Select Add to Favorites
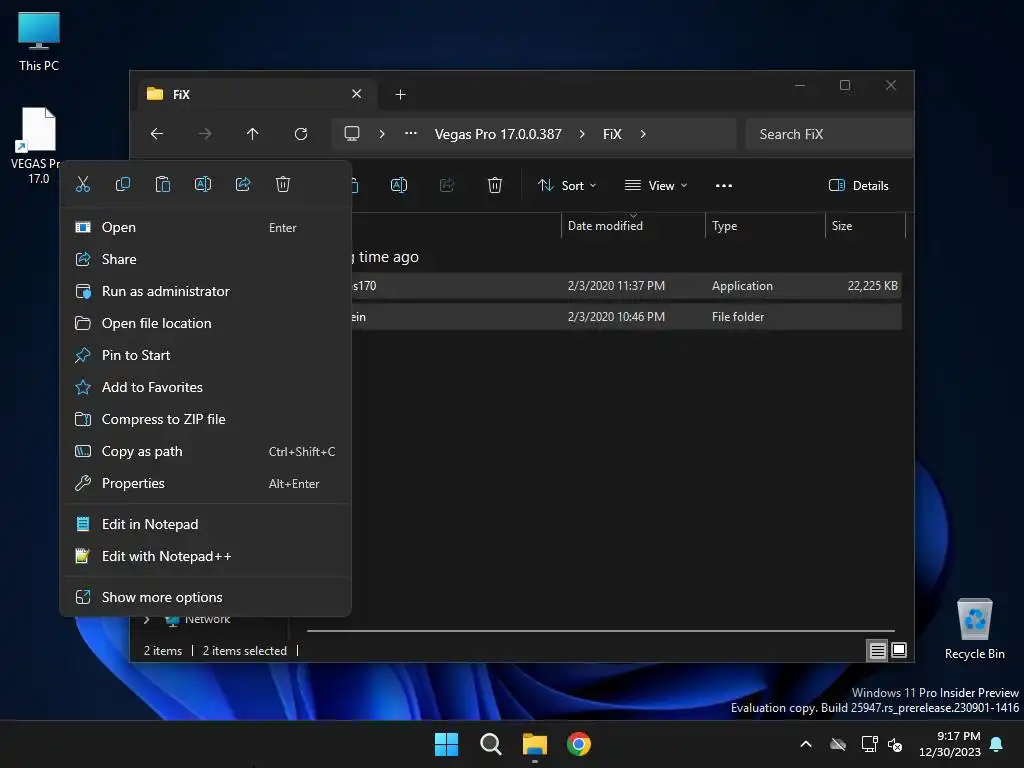The image size is (1024, 768). coord(206,387)
